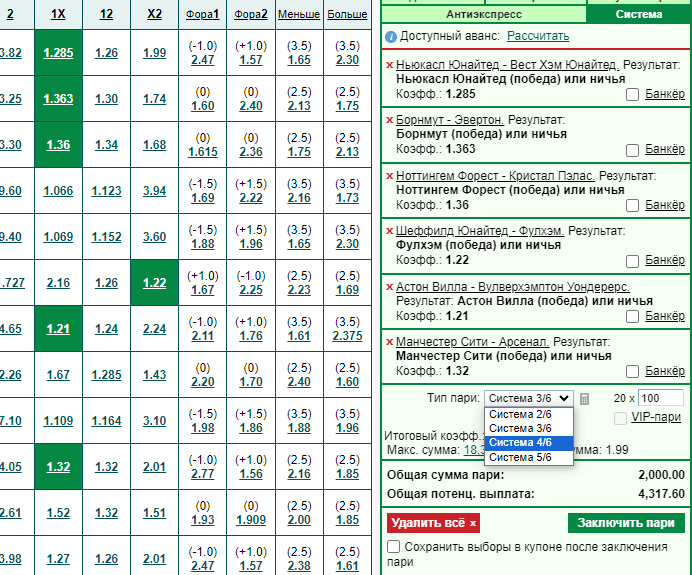
Task: Open the Ньюкасл Юнайтед - Вест Хэм Юнайтед match link
Action: 508,65
